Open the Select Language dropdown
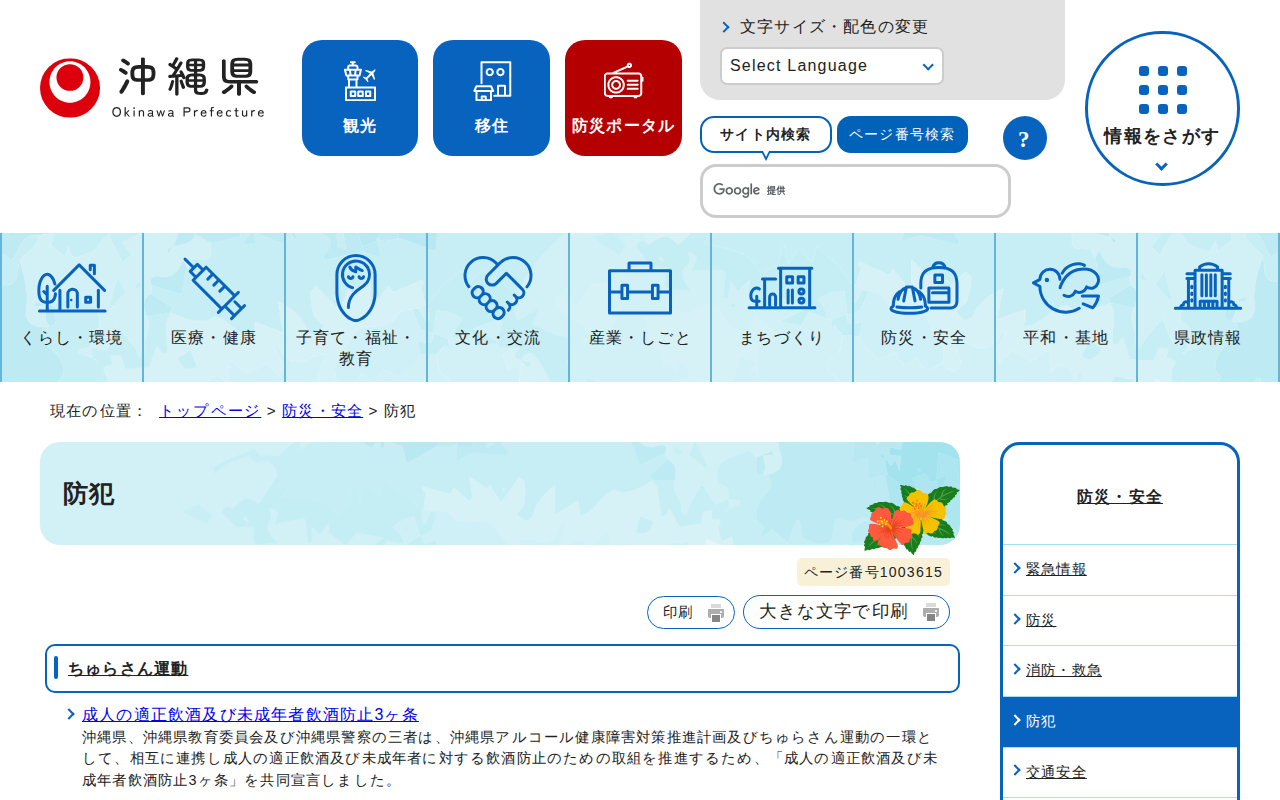Viewport: 1280px width, 800px height. 832,66
